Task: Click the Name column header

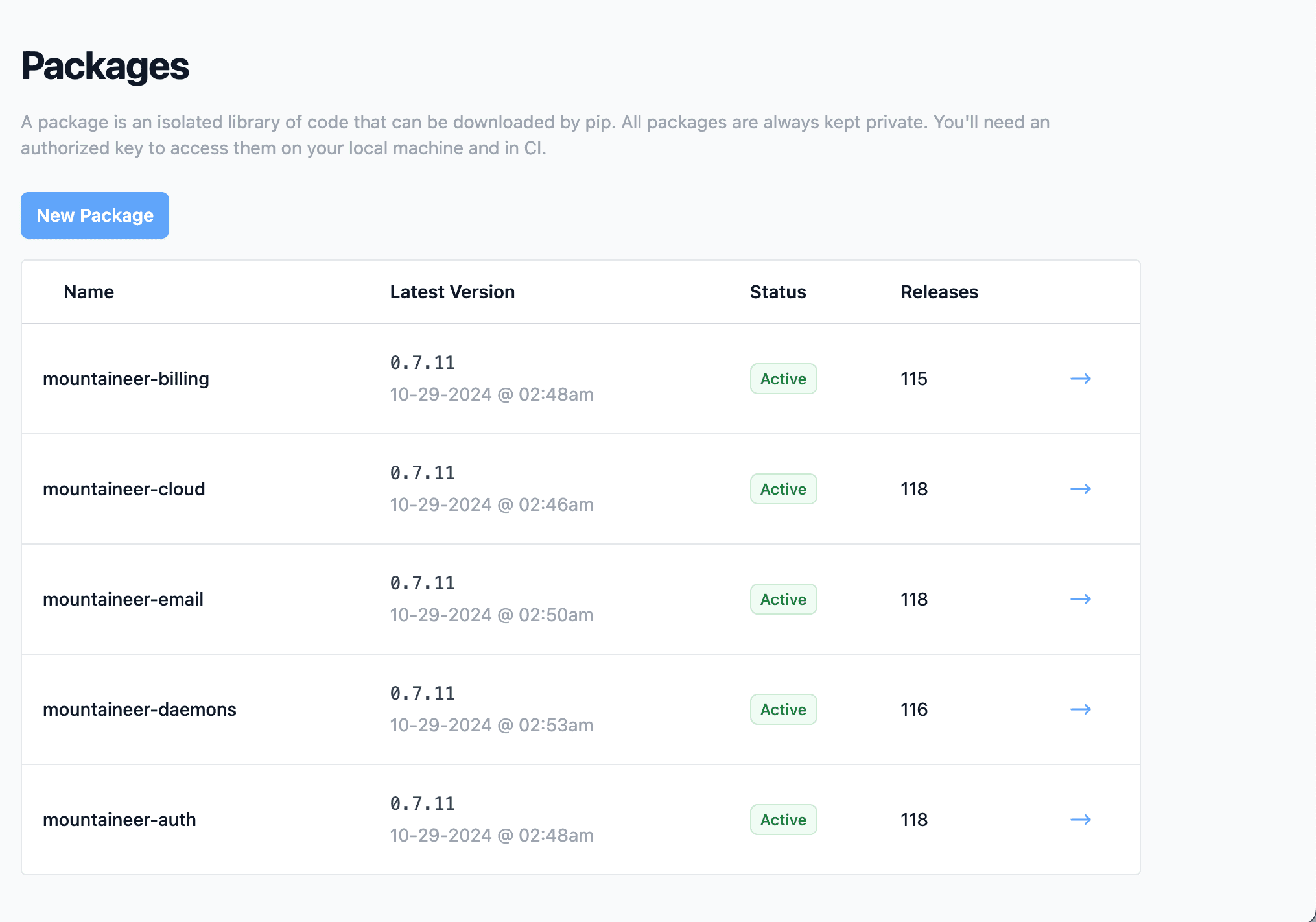Action: (89, 292)
